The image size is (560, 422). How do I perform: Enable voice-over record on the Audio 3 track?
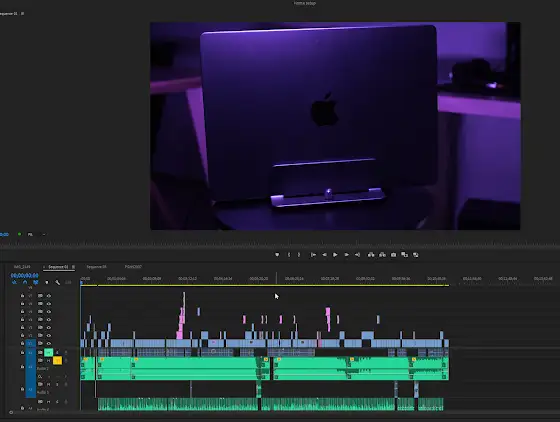[66, 384]
